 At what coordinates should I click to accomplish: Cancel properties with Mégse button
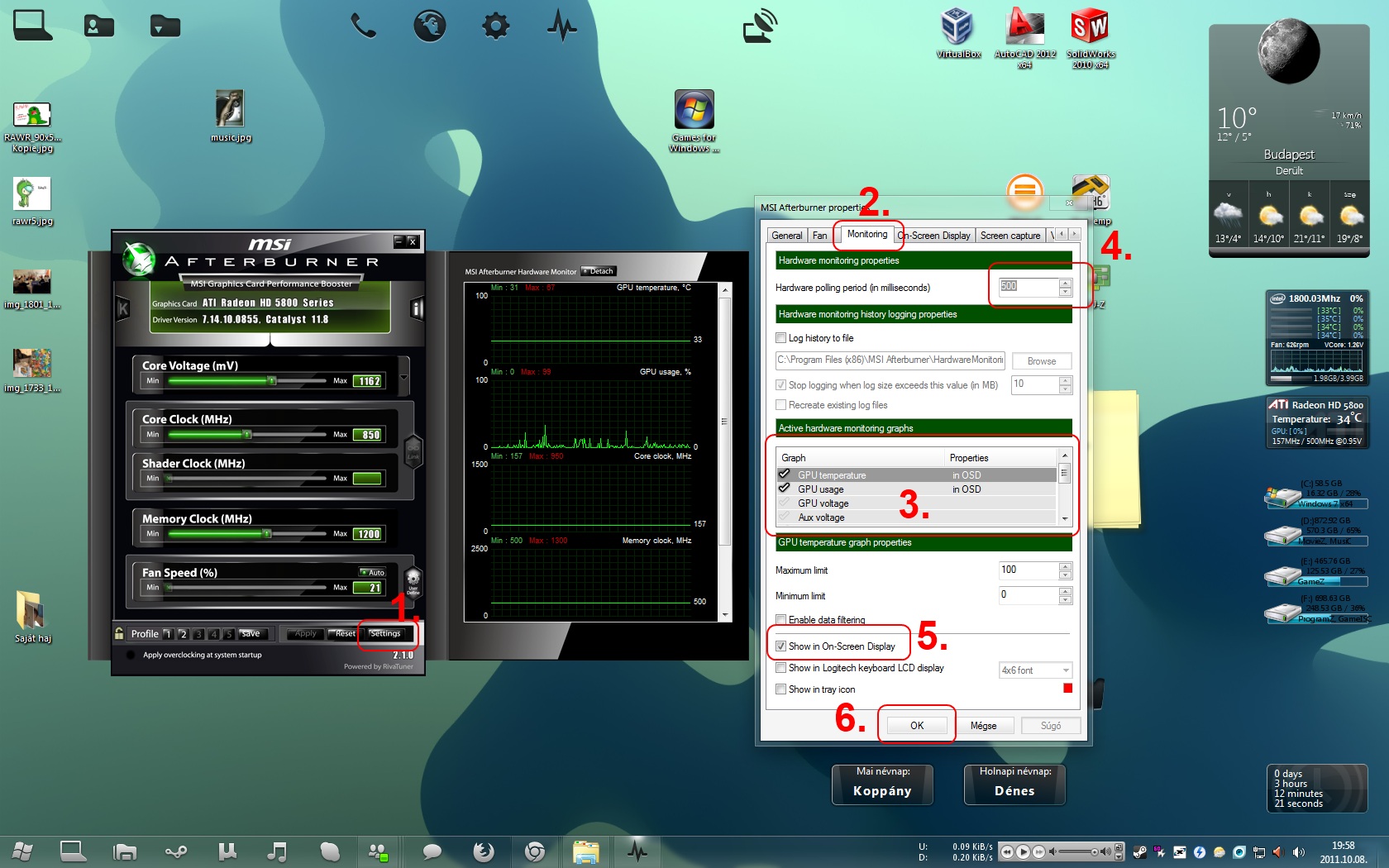pyautogui.click(x=983, y=726)
